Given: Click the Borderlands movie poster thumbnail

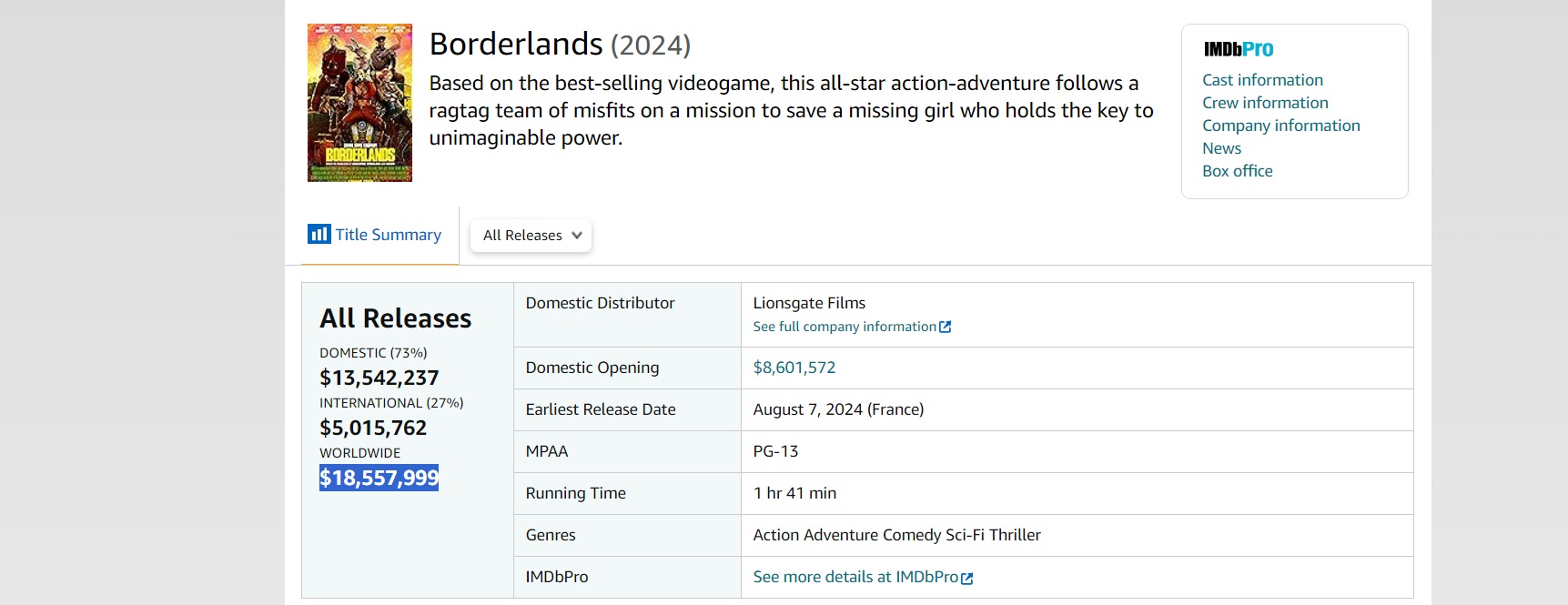Looking at the screenshot, I should coord(359,103).
